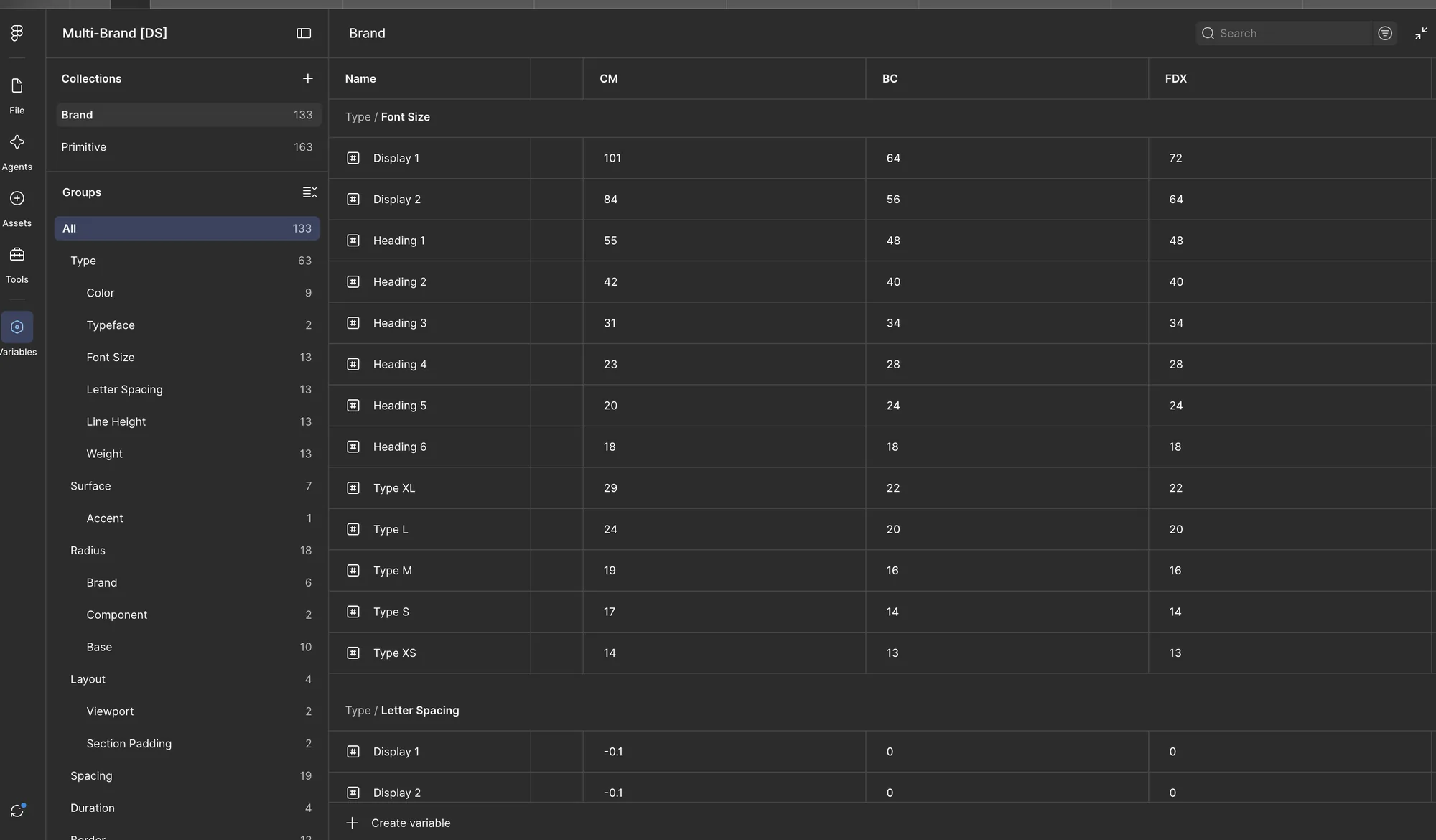
Task: Open the Figma main menu logo
Action: tap(17, 33)
